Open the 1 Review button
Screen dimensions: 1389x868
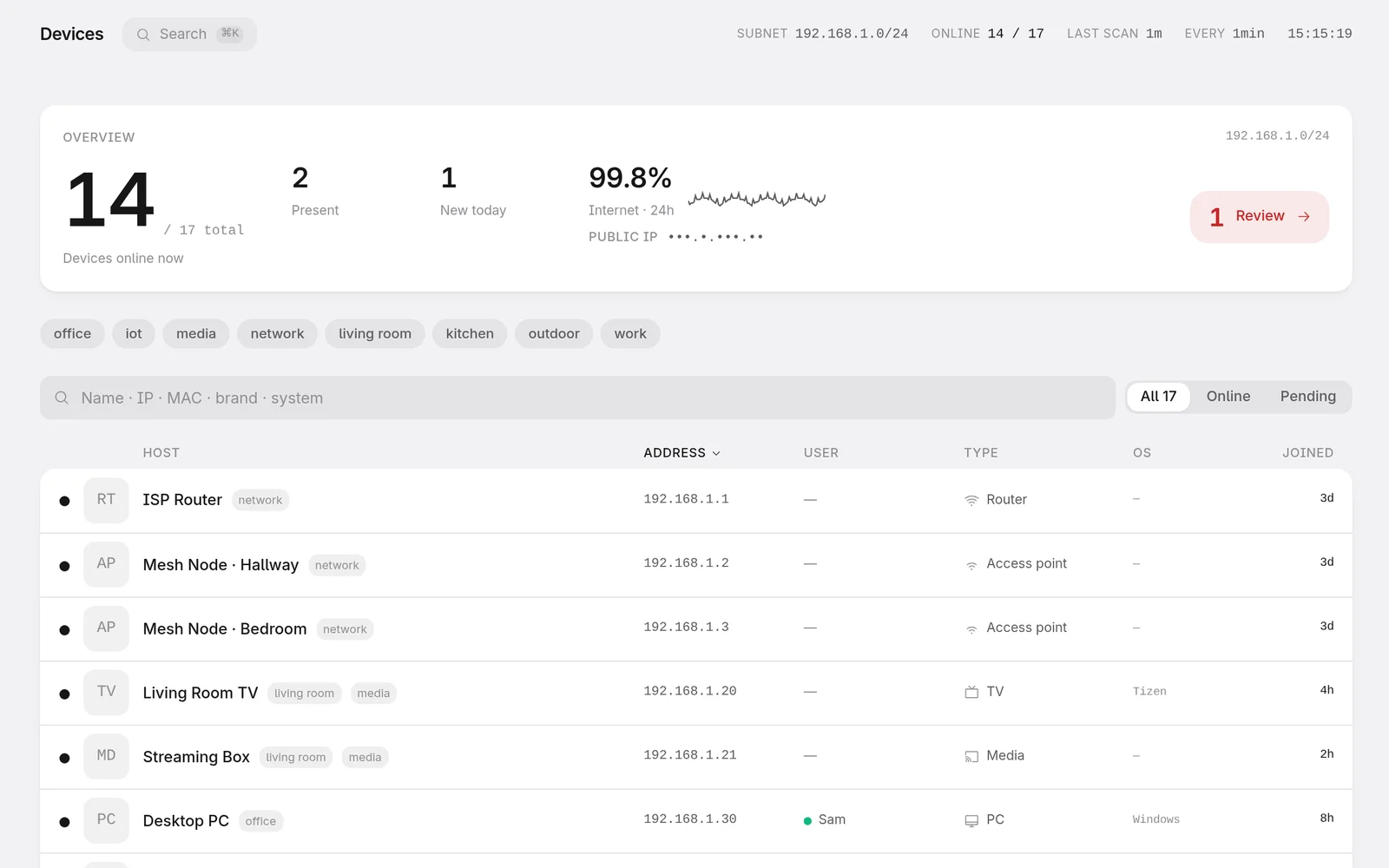click(1259, 217)
